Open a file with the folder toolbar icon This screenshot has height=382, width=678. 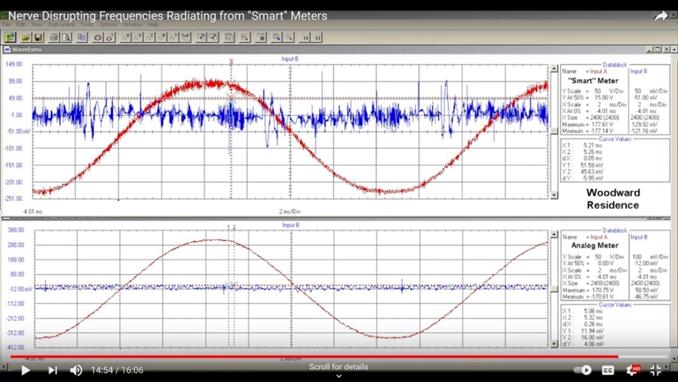pyautogui.click(x=26, y=38)
